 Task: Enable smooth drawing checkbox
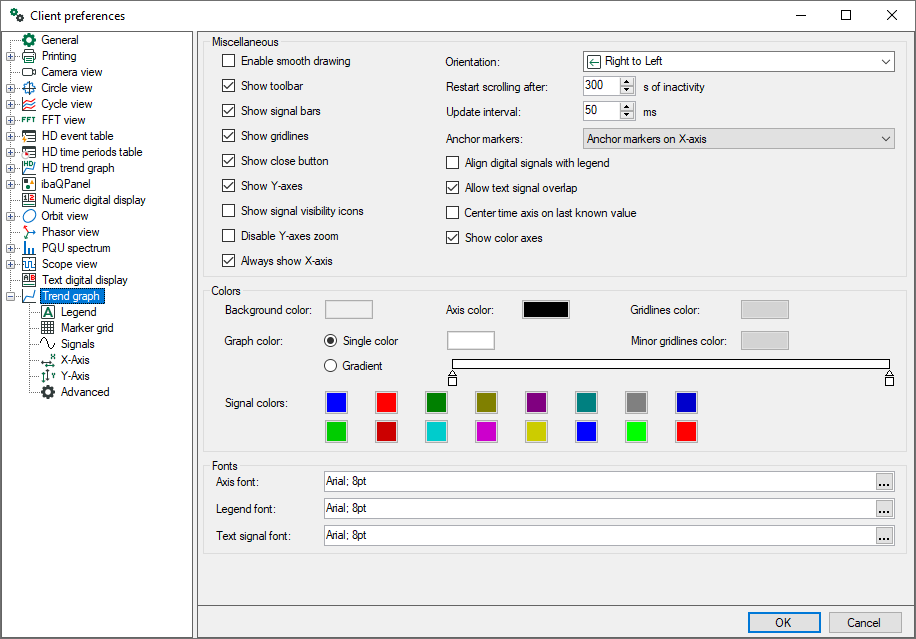click(x=229, y=61)
